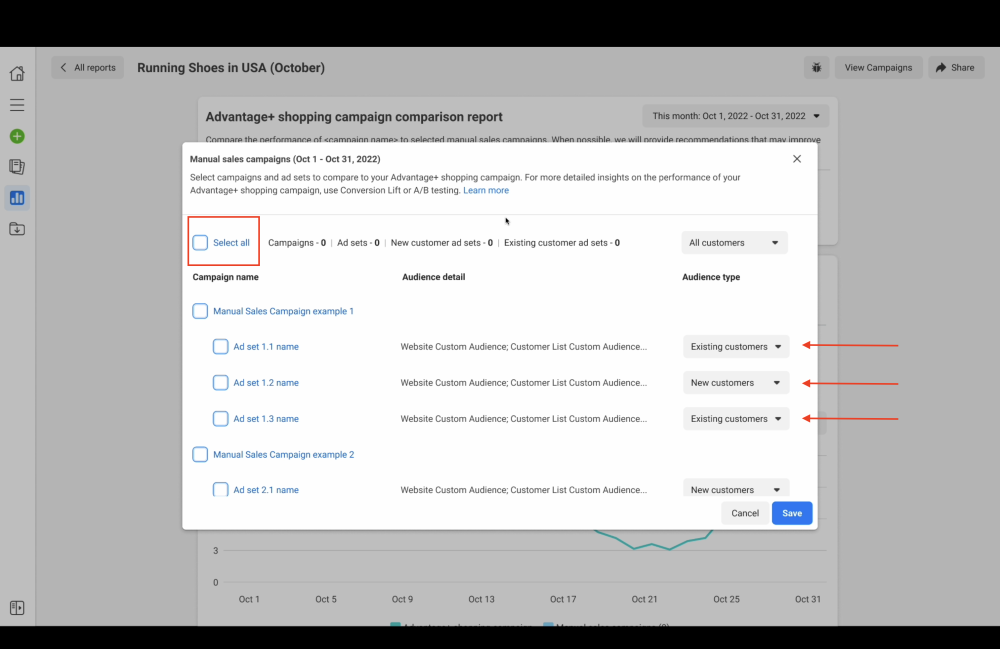Click the Cancel button
The image size is (1000, 649).
pyautogui.click(x=745, y=513)
